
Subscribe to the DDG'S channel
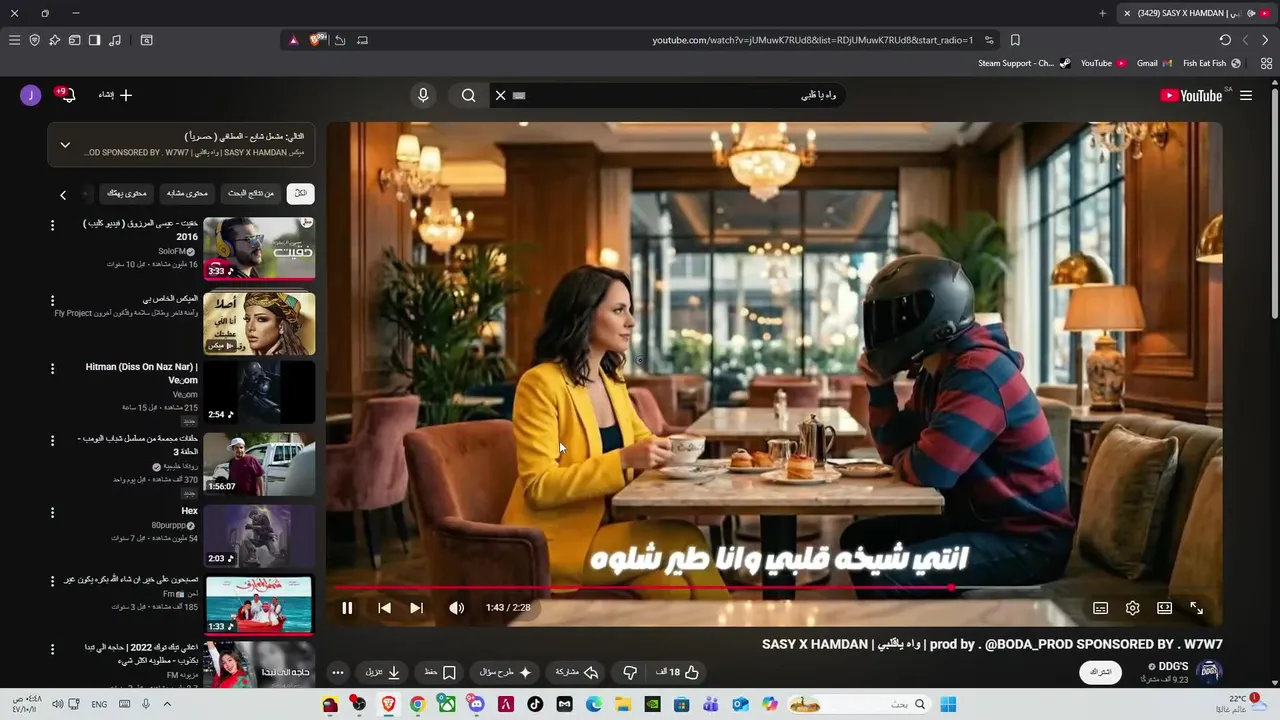tap(1100, 672)
